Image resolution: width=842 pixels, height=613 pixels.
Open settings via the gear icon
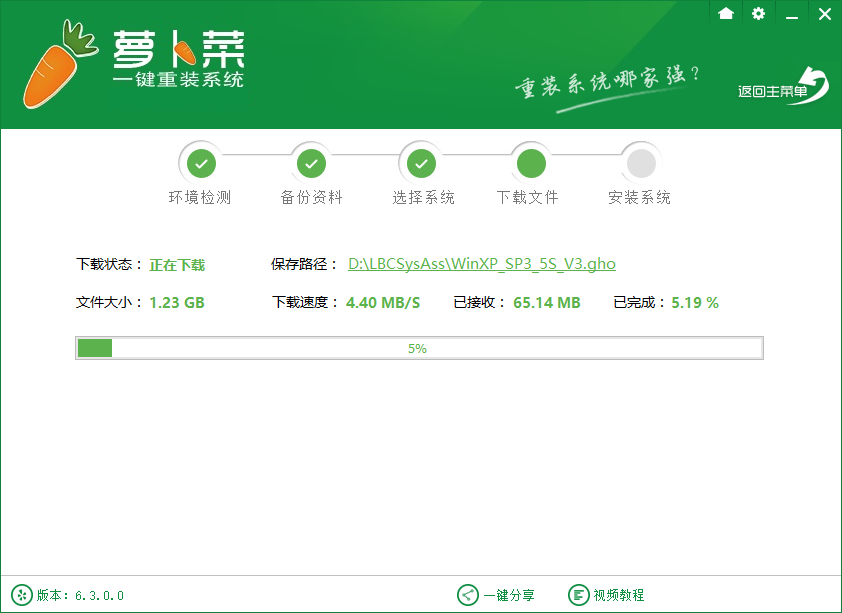[758, 13]
